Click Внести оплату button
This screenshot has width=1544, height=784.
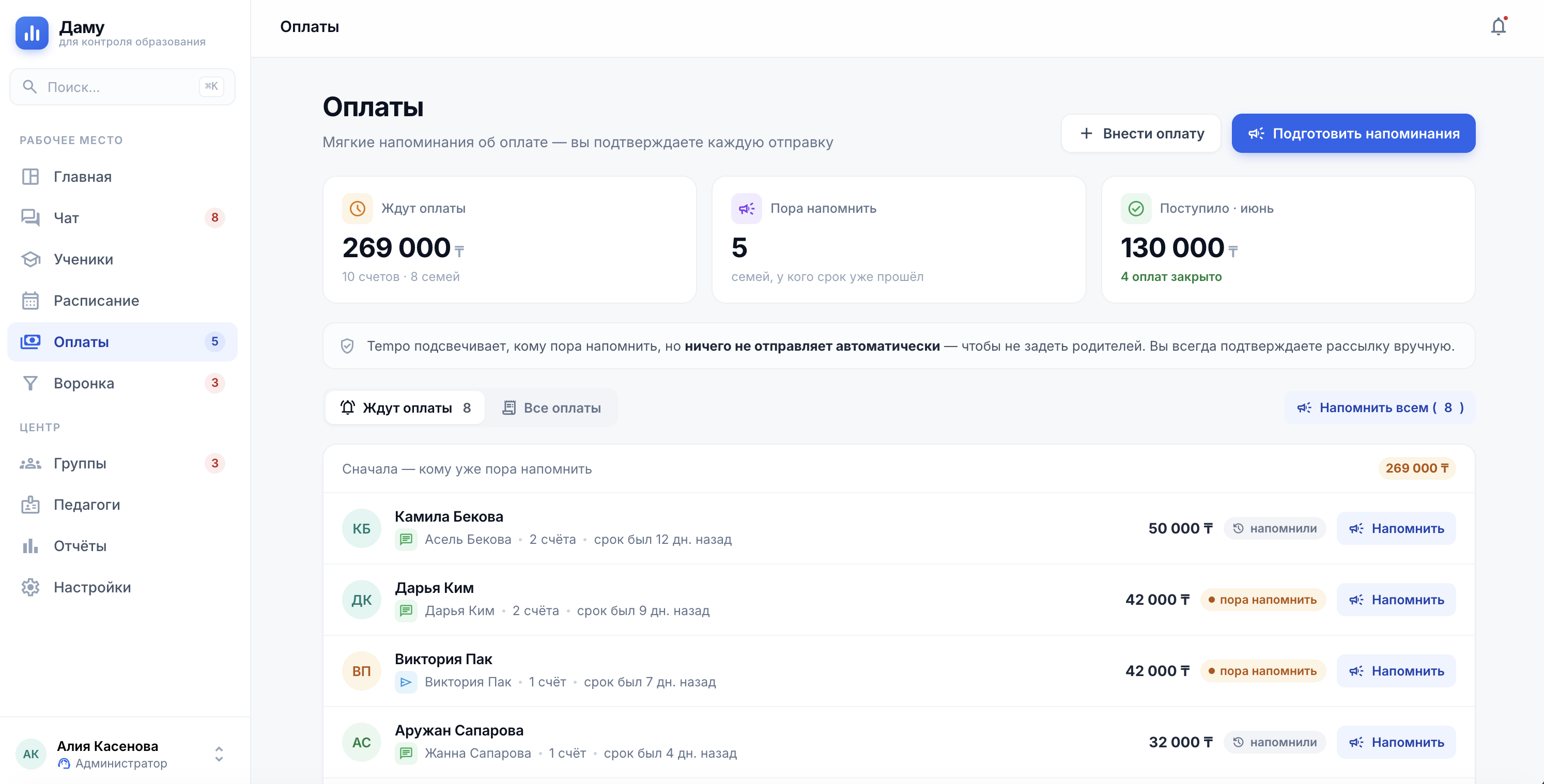point(1141,134)
